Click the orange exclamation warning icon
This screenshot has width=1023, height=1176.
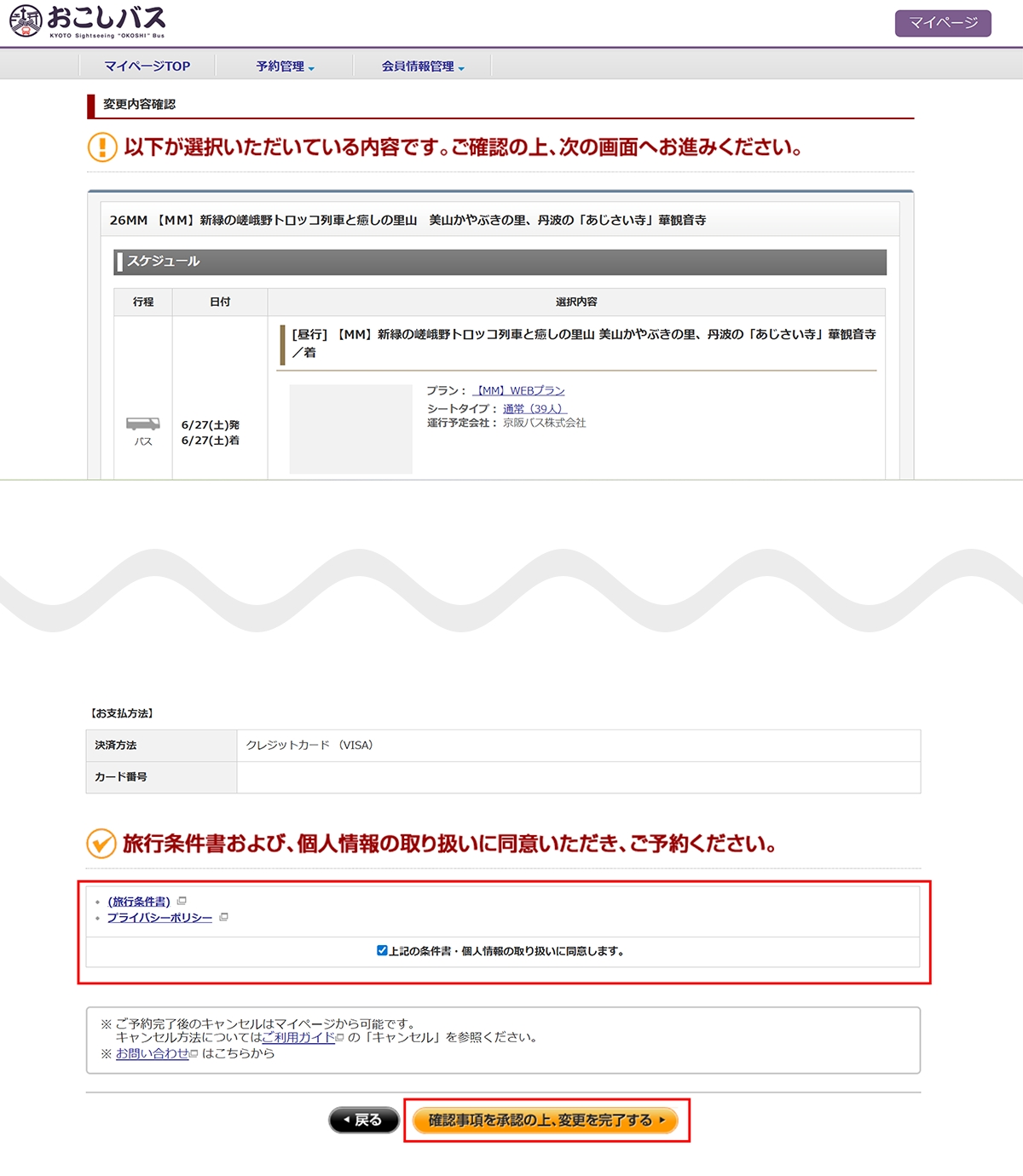point(102,147)
